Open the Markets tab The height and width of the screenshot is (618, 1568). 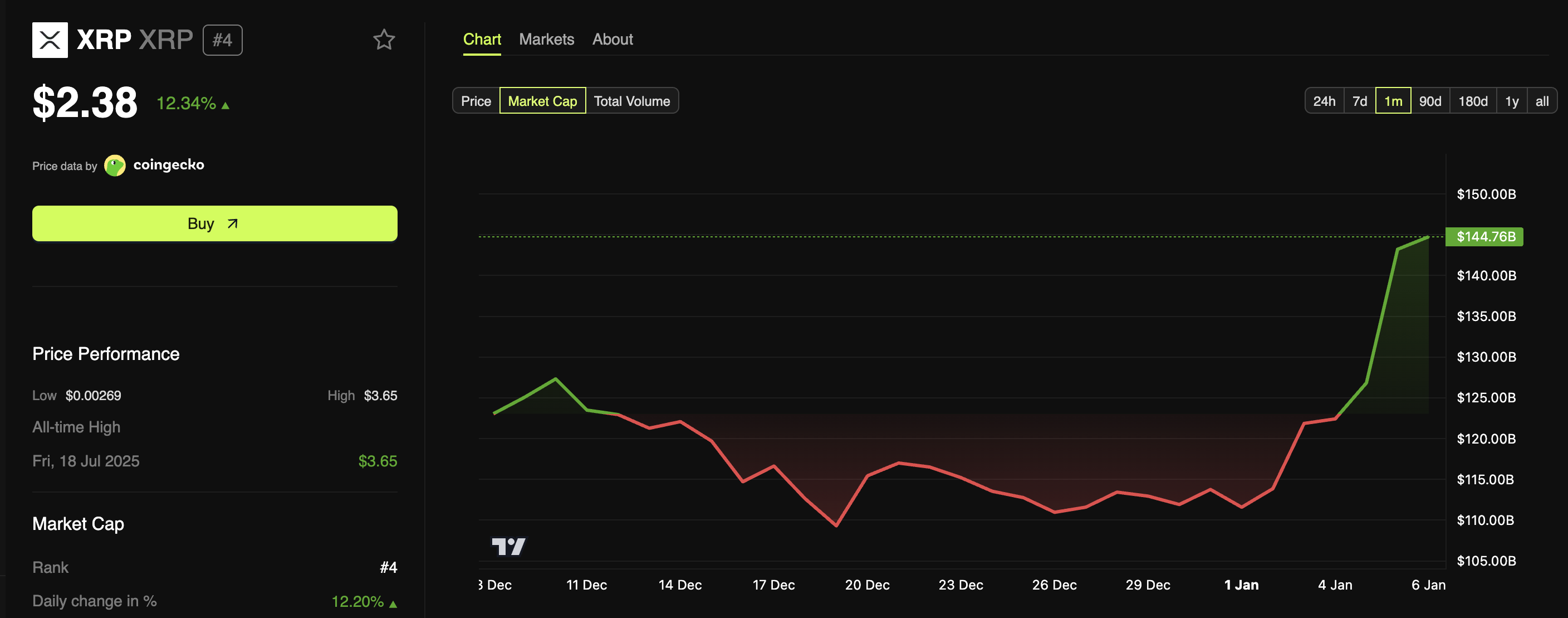pyautogui.click(x=546, y=40)
